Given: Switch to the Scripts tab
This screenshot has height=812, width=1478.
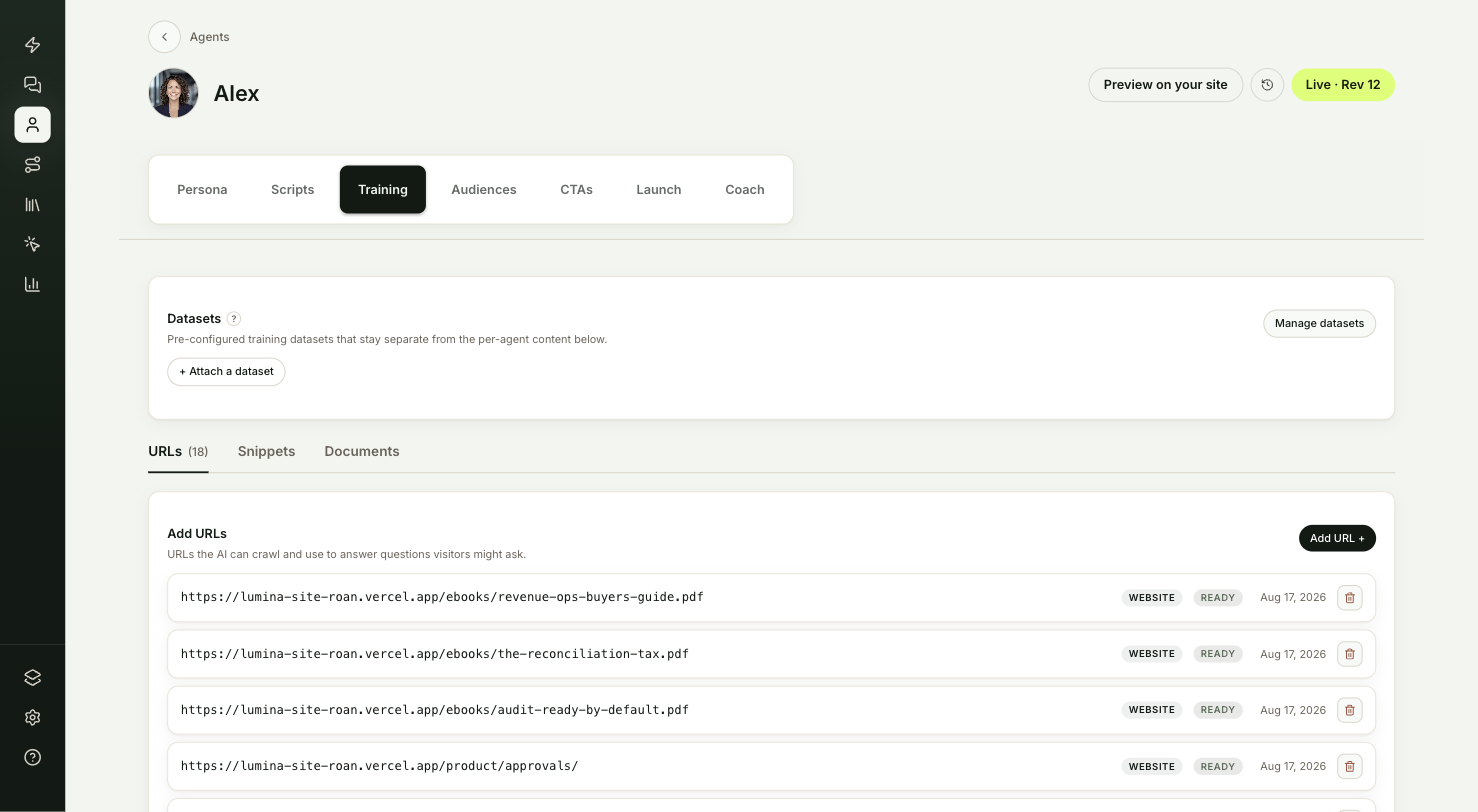Looking at the screenshot, I should 293,190.
